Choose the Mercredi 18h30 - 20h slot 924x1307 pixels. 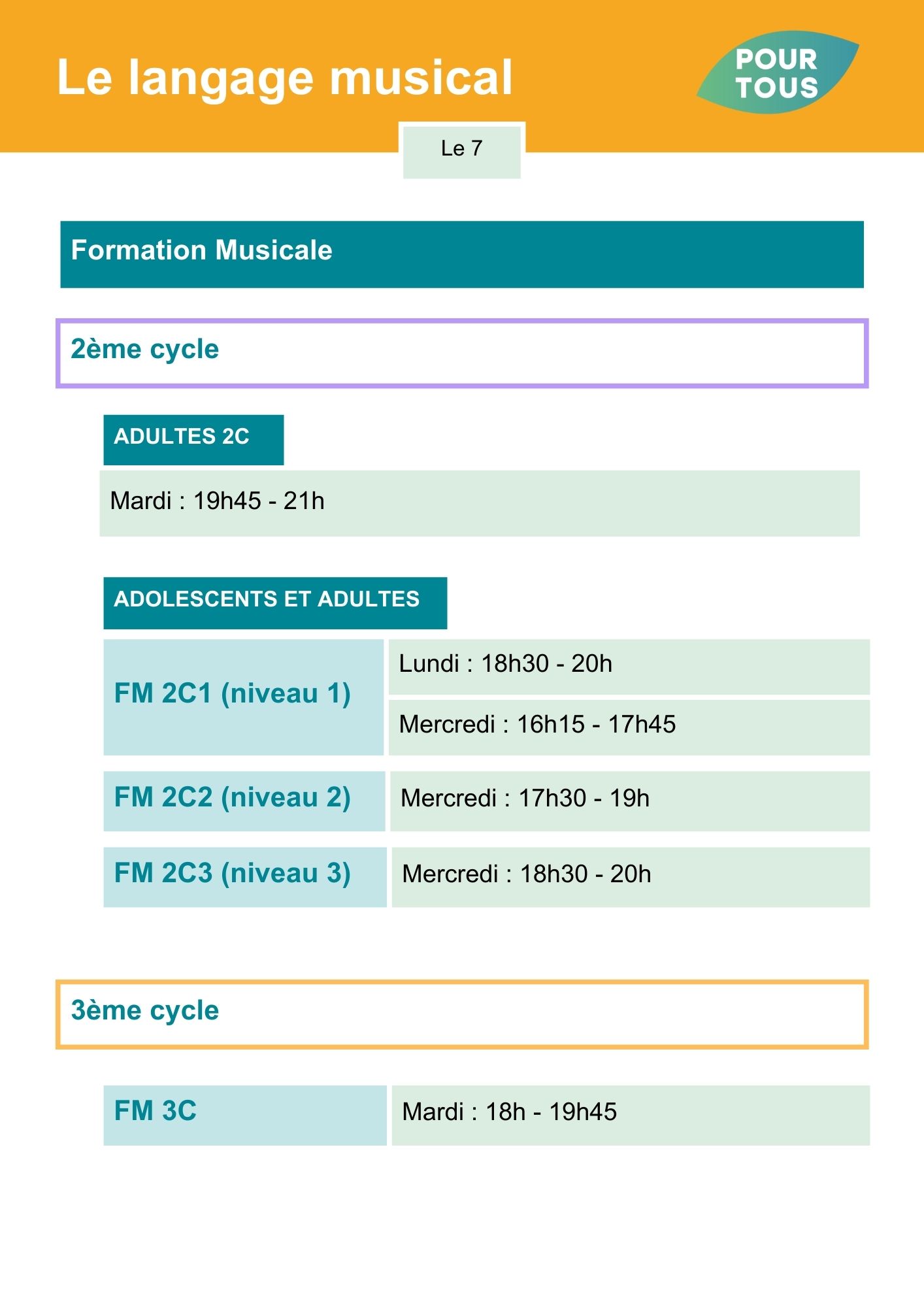click(631, 877)
